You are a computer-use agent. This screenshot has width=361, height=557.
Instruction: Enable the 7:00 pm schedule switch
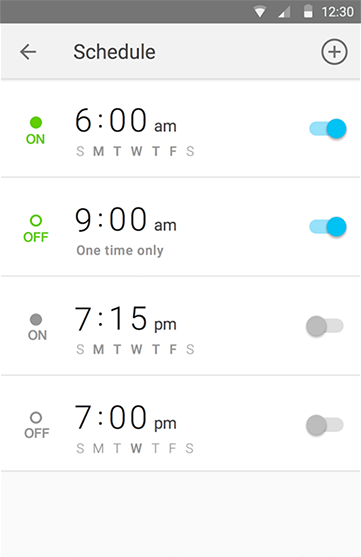pyautogui.click(x=325, y=425)
